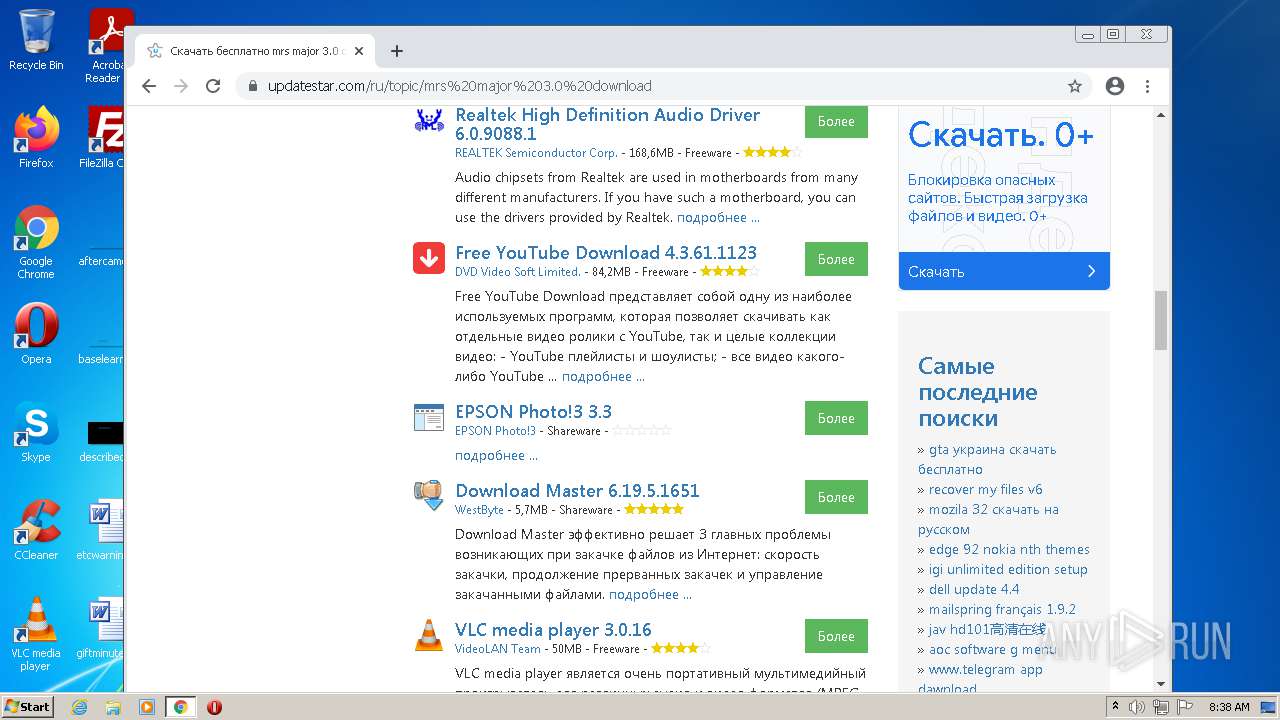Open the Opera desktop icon
Viewport: 1280px width, 720px height.
pos(36,334)
